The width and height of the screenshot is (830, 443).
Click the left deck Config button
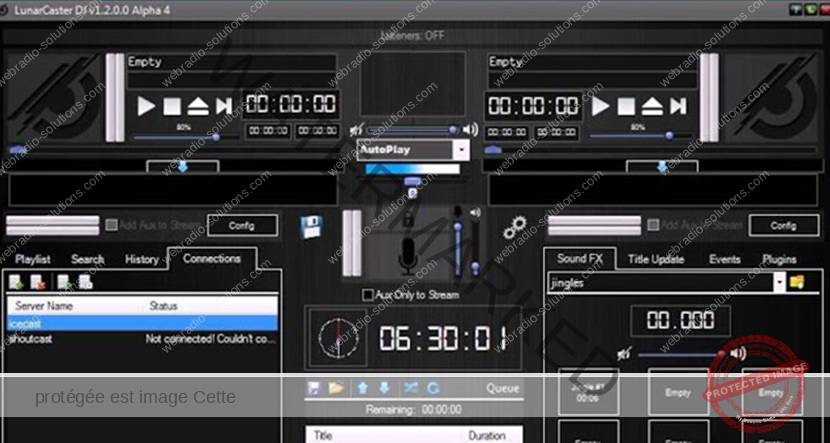[x=242, y=225]
